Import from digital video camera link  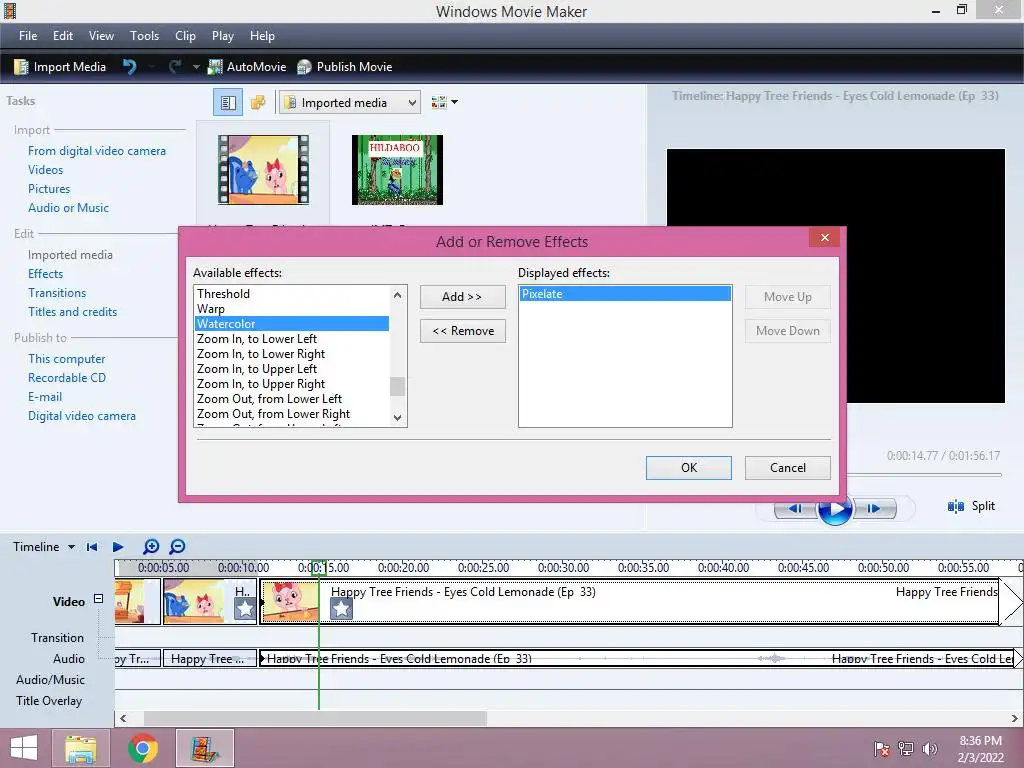pos(97,151)
